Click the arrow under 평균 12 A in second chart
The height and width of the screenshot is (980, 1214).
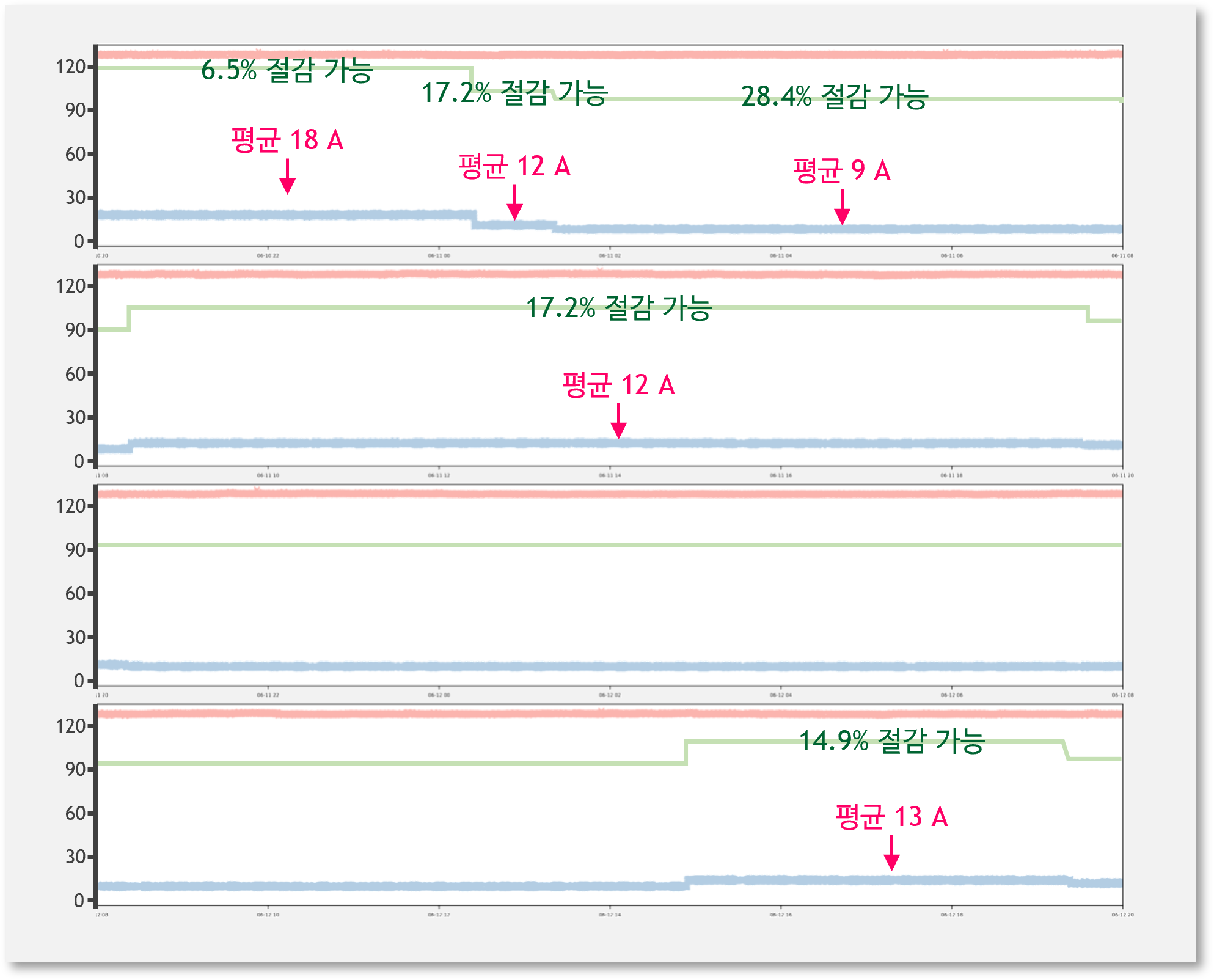(618, 421)
